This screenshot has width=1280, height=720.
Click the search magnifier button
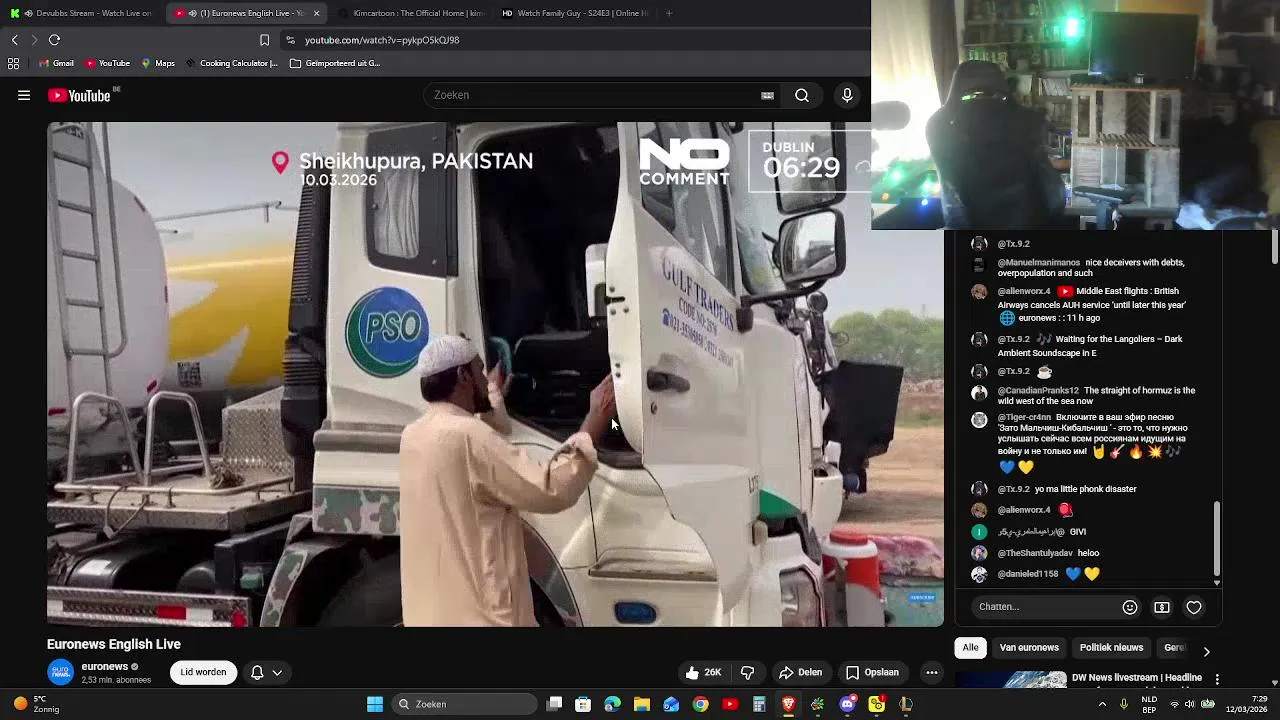coord(802,95)
